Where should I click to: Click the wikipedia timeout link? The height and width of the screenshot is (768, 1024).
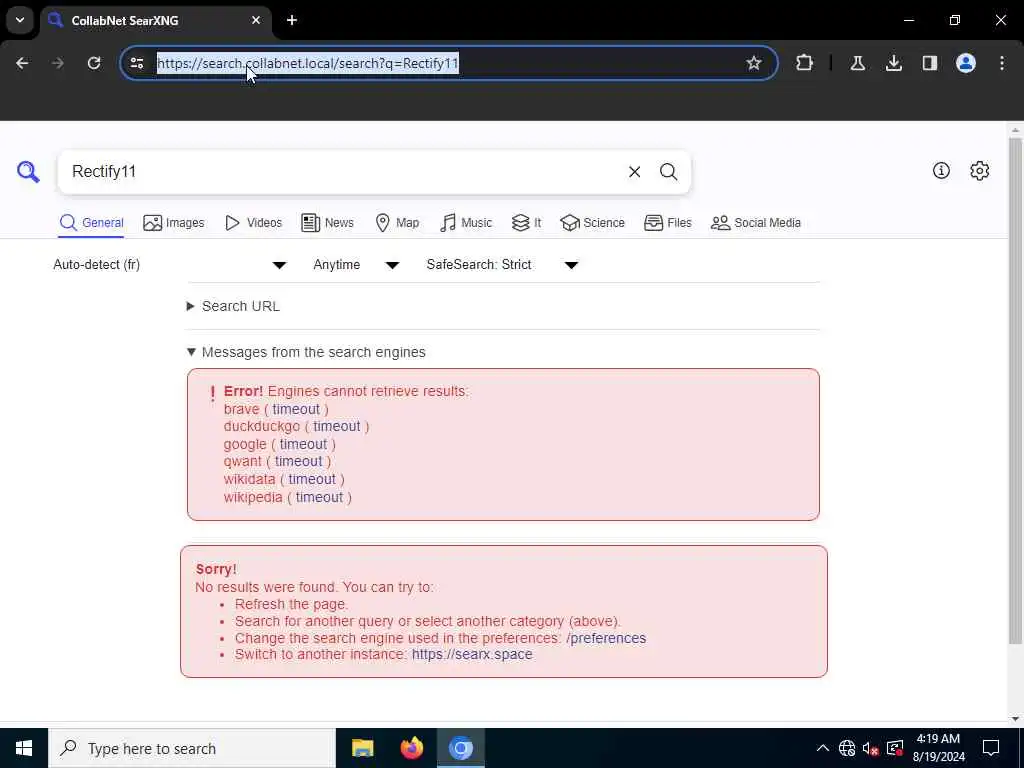[x=319, y=497]
